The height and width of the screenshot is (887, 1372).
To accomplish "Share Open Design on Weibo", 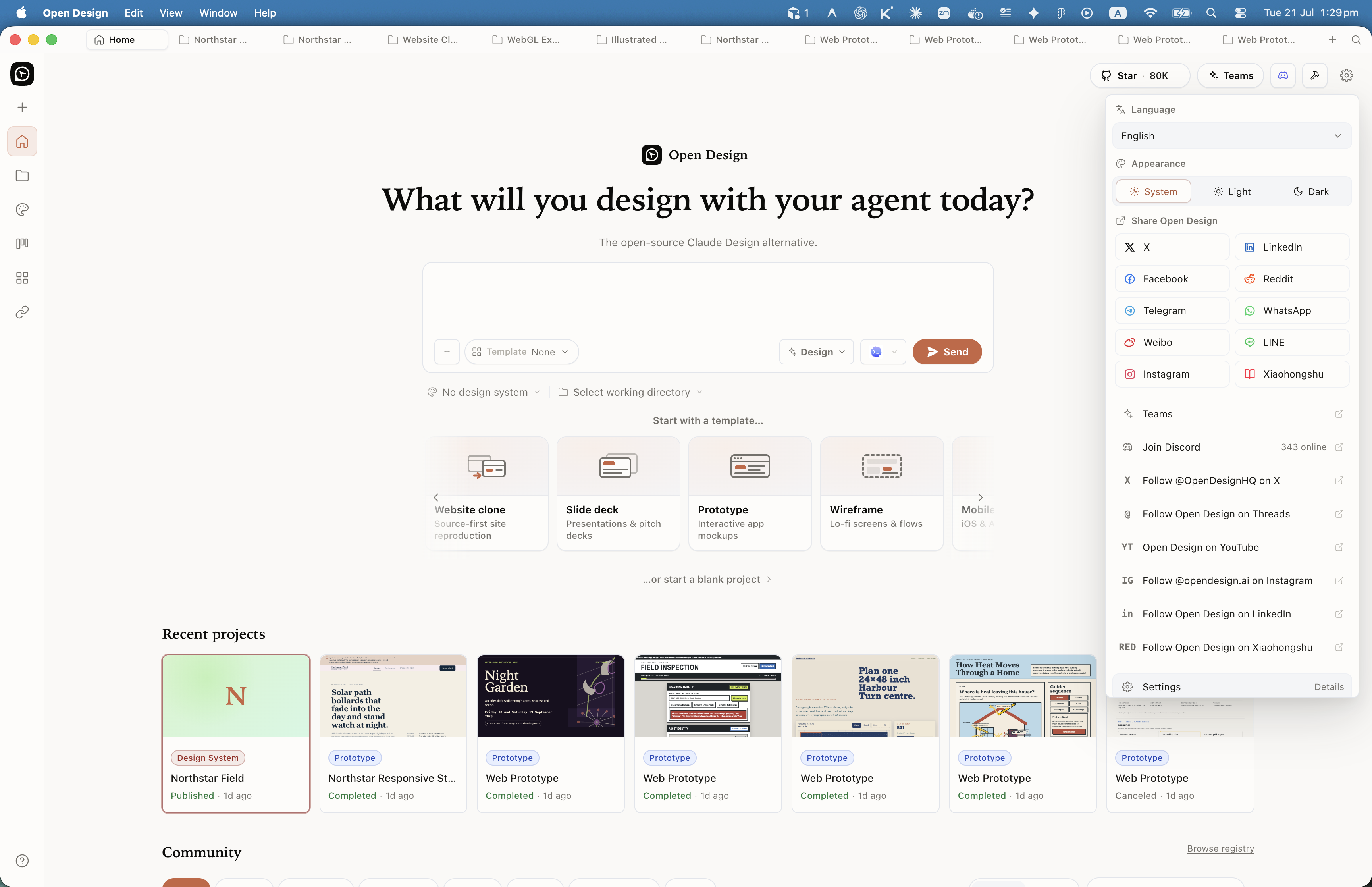I will point(1172,342).
